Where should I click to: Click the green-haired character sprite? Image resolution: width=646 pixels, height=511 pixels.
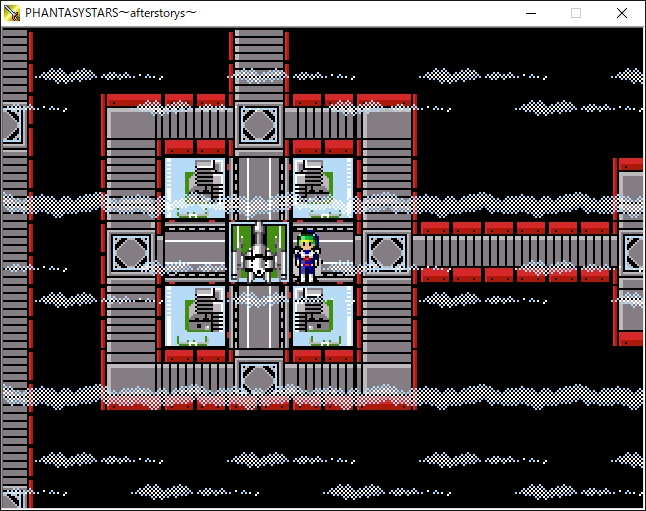pos(307,254)
